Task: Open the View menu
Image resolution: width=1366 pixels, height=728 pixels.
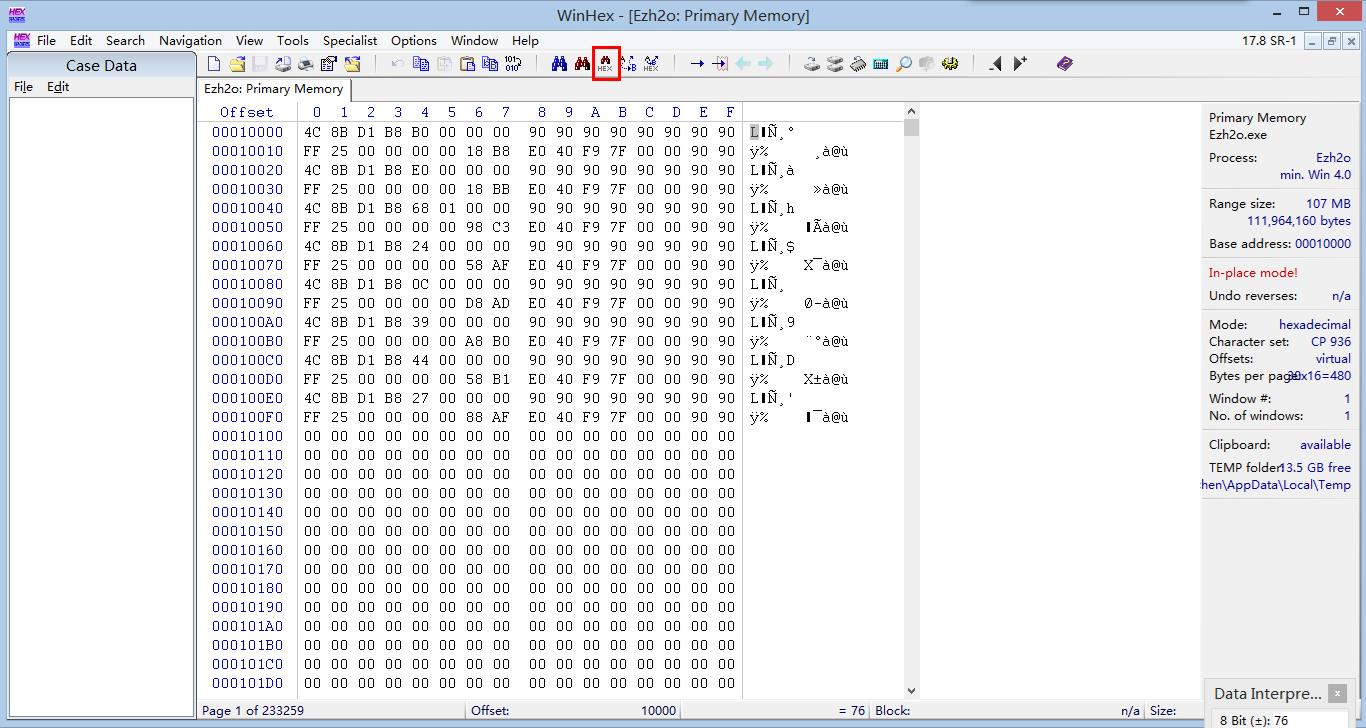Action: point(249,41)
